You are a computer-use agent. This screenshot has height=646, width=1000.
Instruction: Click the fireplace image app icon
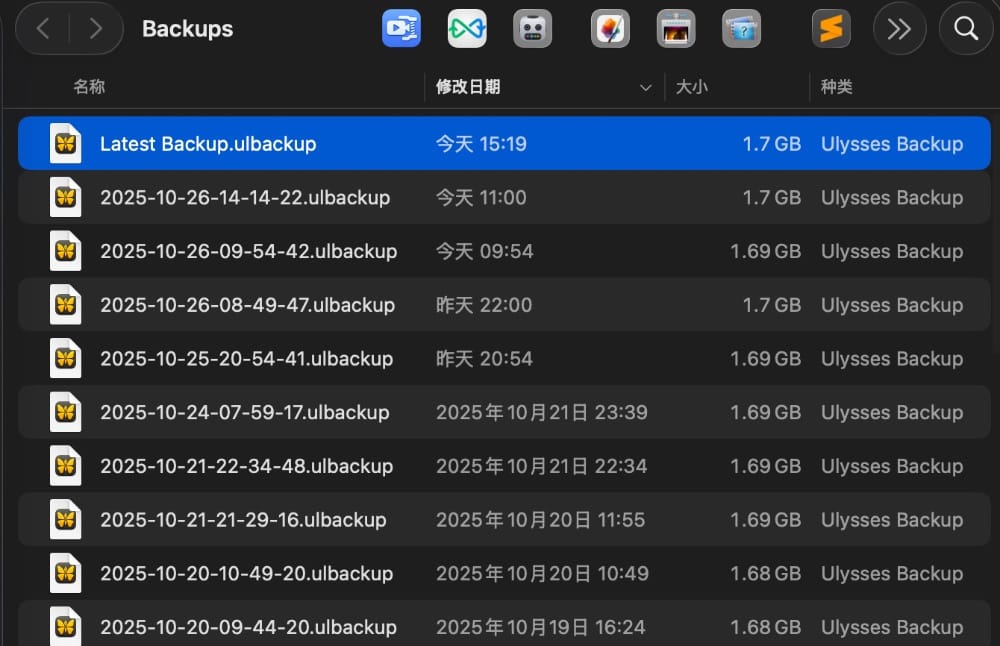pyautogui.click(x=676, y=28)
